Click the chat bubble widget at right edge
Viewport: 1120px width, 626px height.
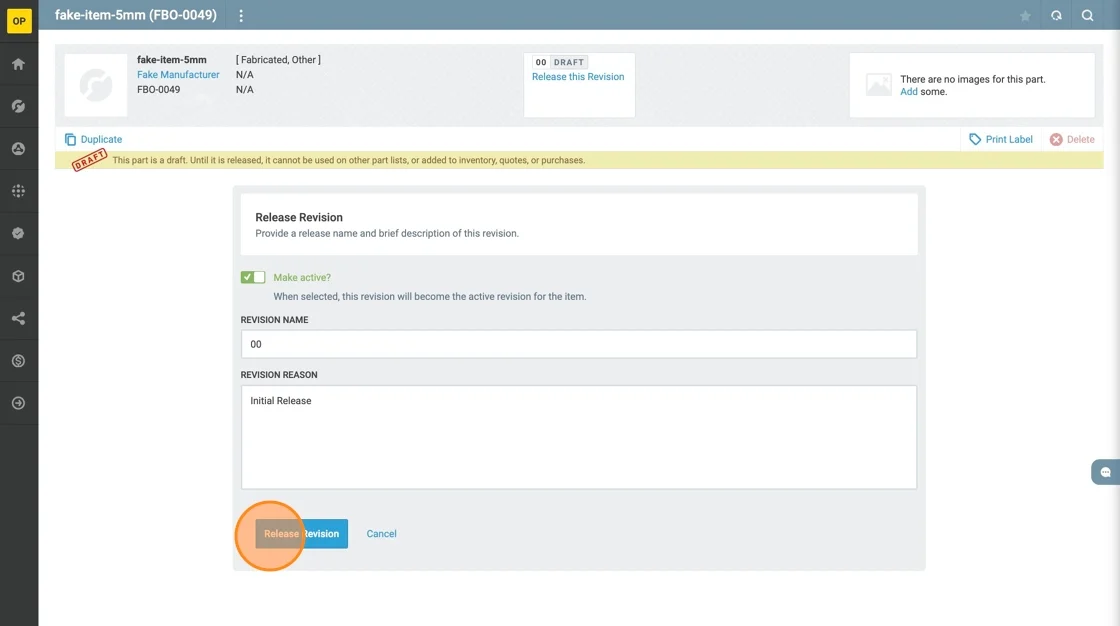pyautogui.click(x=1105, y=472)
